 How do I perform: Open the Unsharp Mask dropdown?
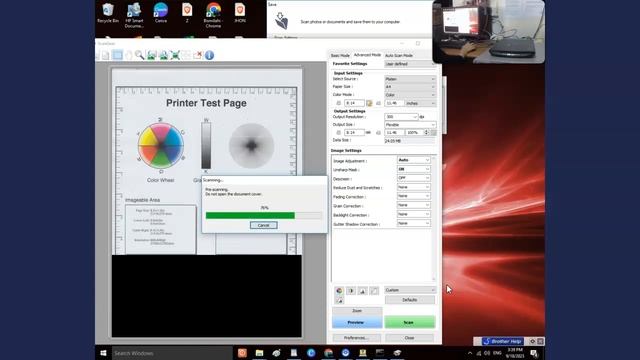[x=414, y=169]
